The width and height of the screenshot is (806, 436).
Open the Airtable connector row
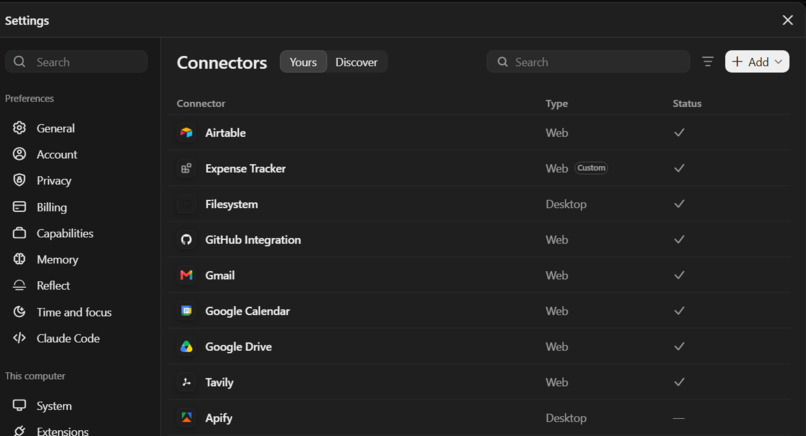[x=479, y=133]
